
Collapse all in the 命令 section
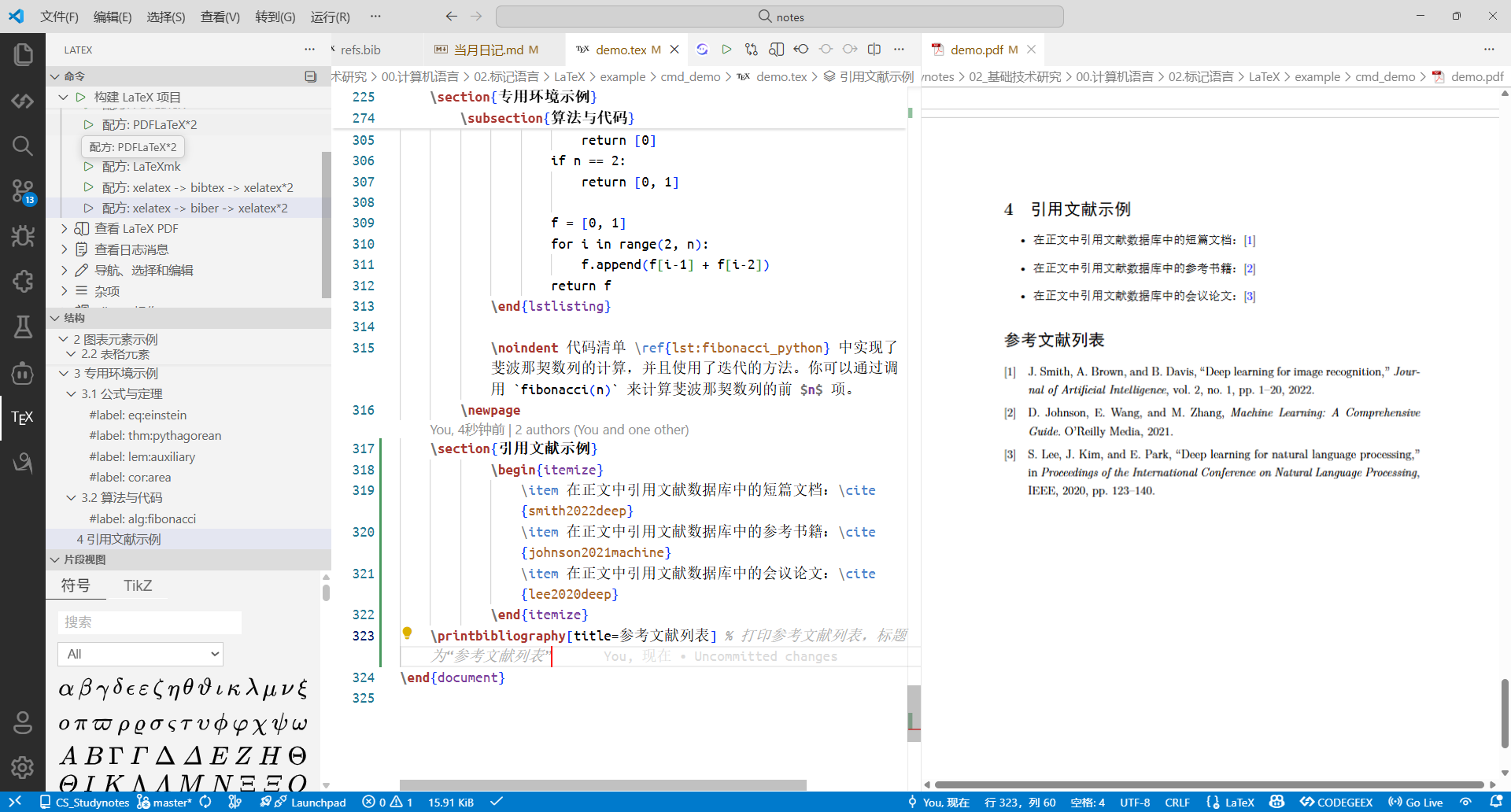pyautogui.click(x=311, y=76)
